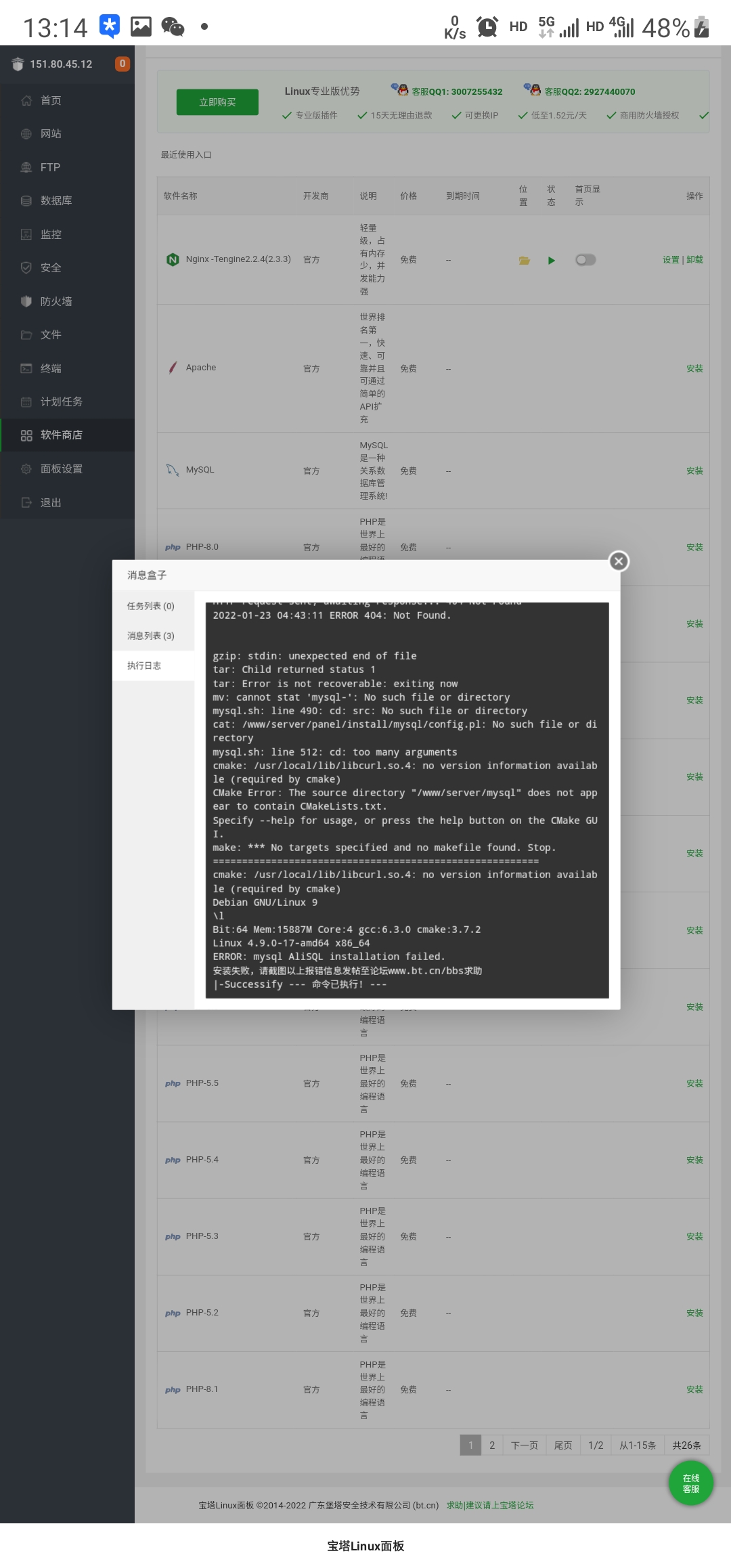
Task: Install PHP-5.4 via 安装 link
Action: pyautogui.click(x=694, y=1160)
